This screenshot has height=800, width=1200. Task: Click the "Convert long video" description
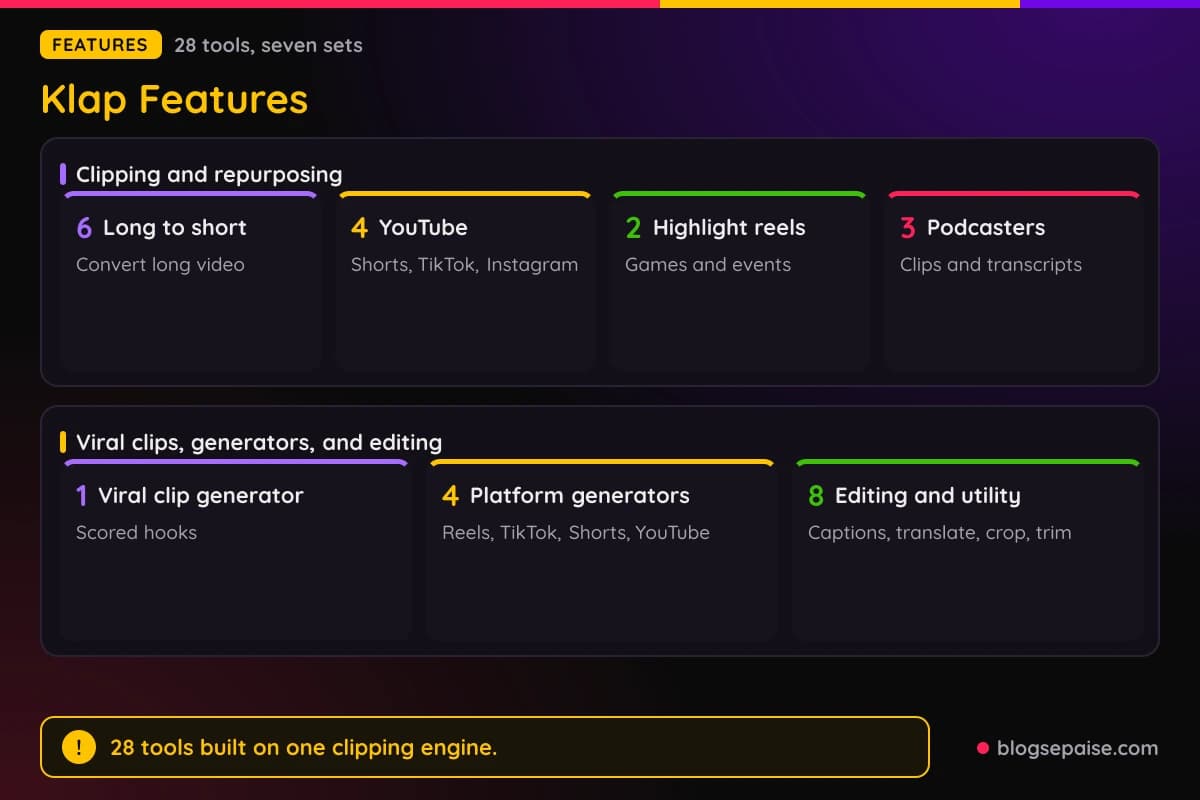click(x=160, y=265)
